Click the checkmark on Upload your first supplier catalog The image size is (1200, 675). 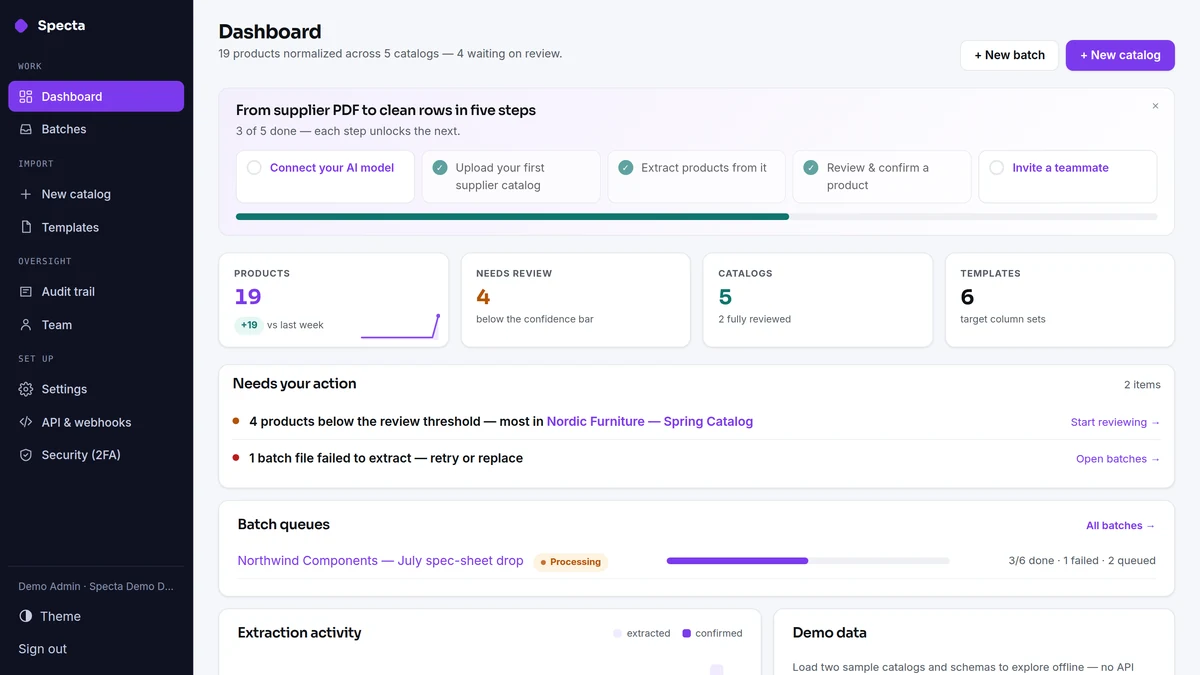coord(440,168)
